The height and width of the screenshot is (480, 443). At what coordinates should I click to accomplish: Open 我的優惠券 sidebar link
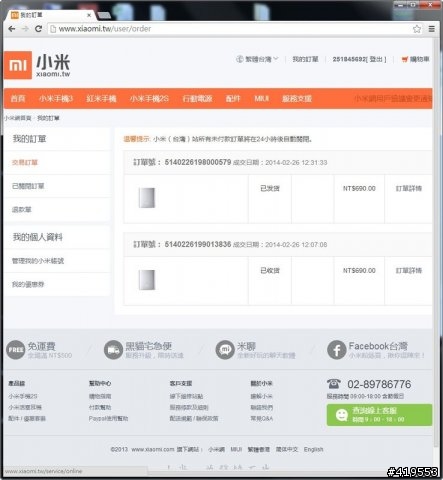point(28,284)
